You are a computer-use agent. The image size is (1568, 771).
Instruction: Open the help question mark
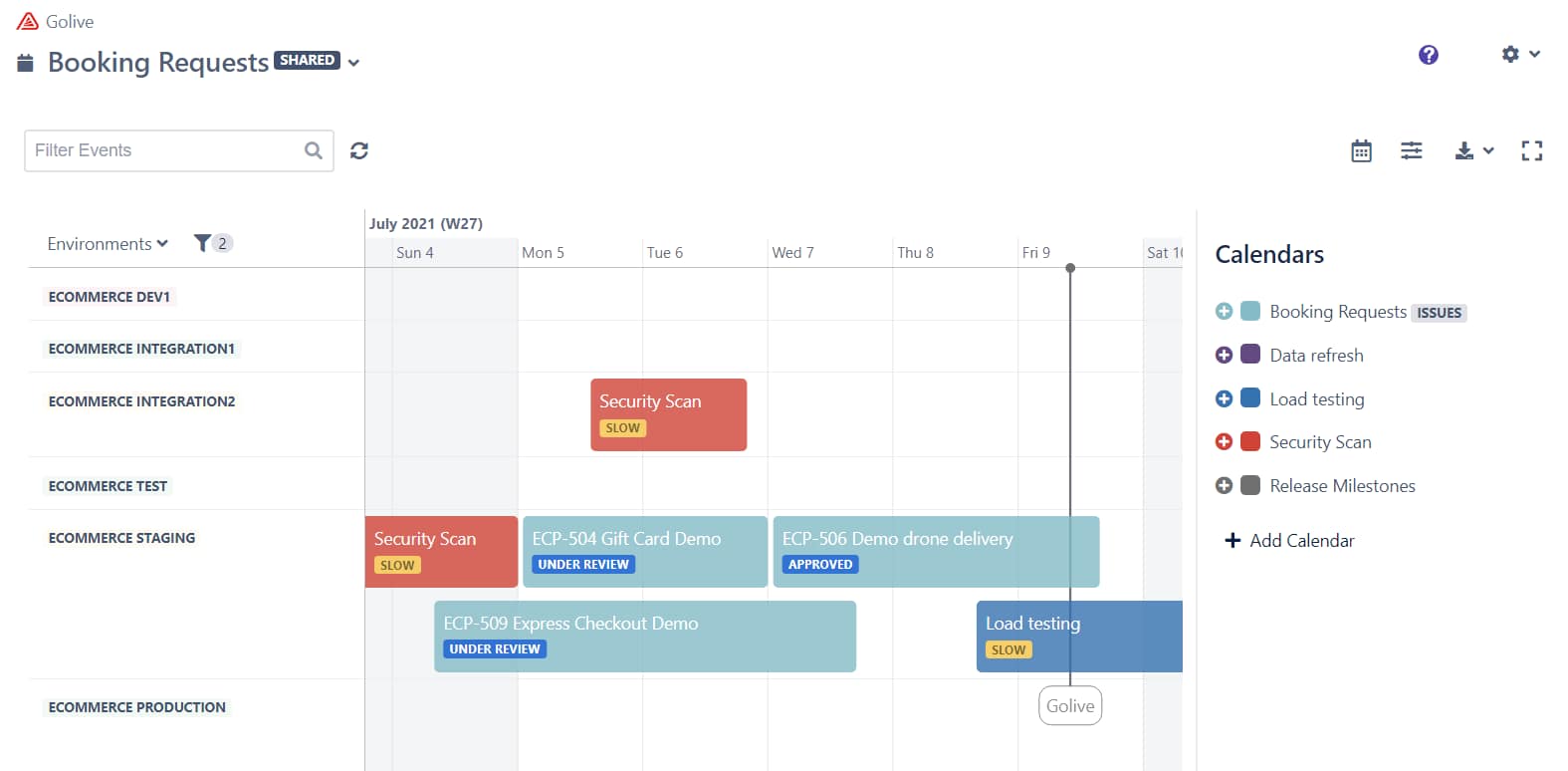[1428, 55]
